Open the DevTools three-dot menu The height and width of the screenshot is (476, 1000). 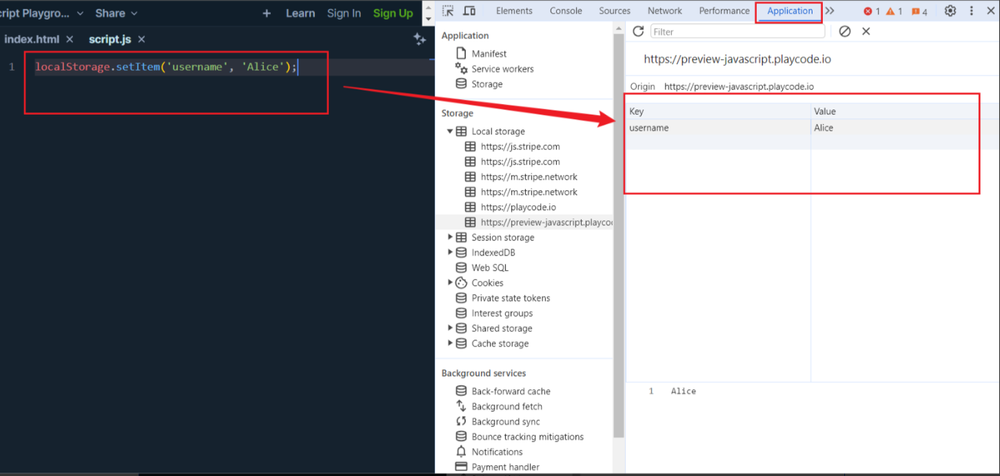972,11
